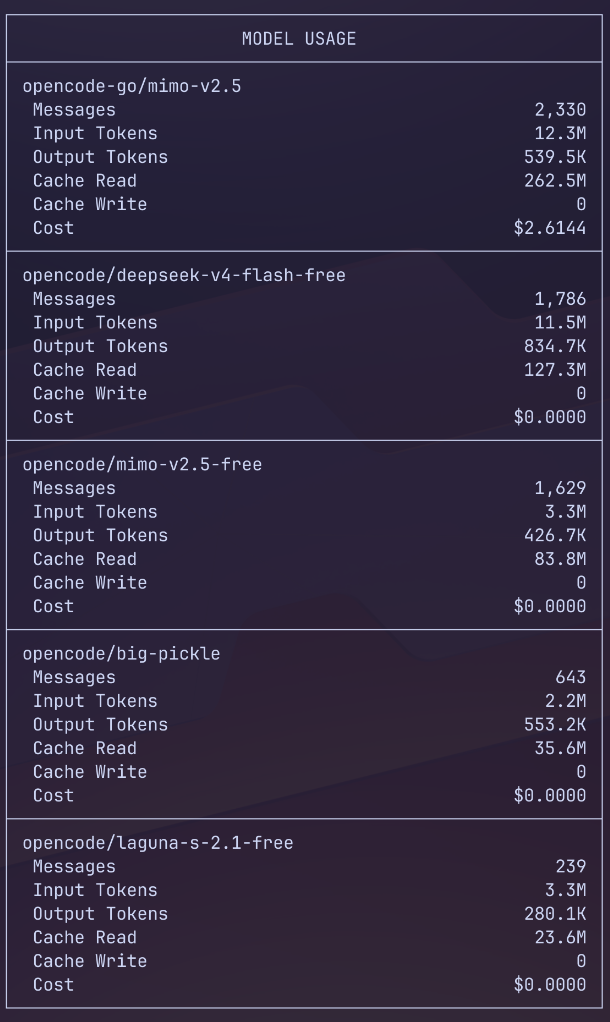
Task: Click the 127.3M cache read value
Action: coord(555,370)
